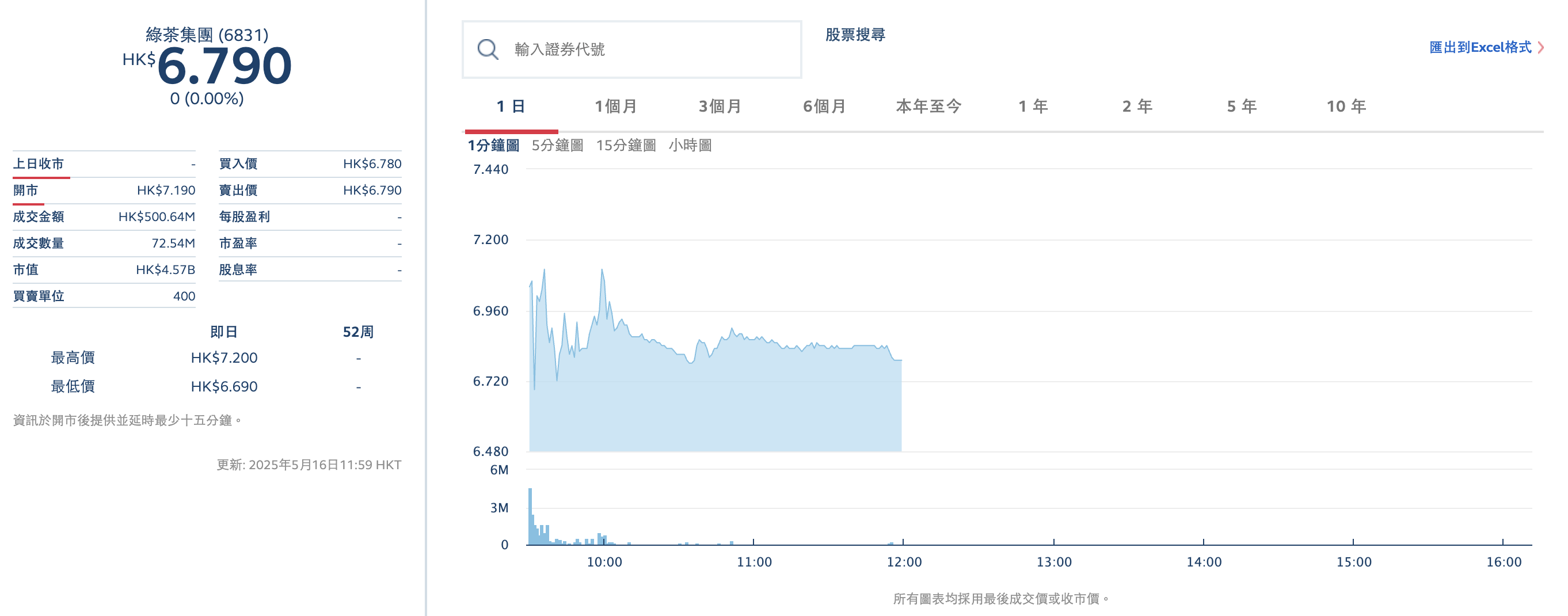Show the 10年 chart
This screenshot has height=616, width=1568.
[1345, 106]
